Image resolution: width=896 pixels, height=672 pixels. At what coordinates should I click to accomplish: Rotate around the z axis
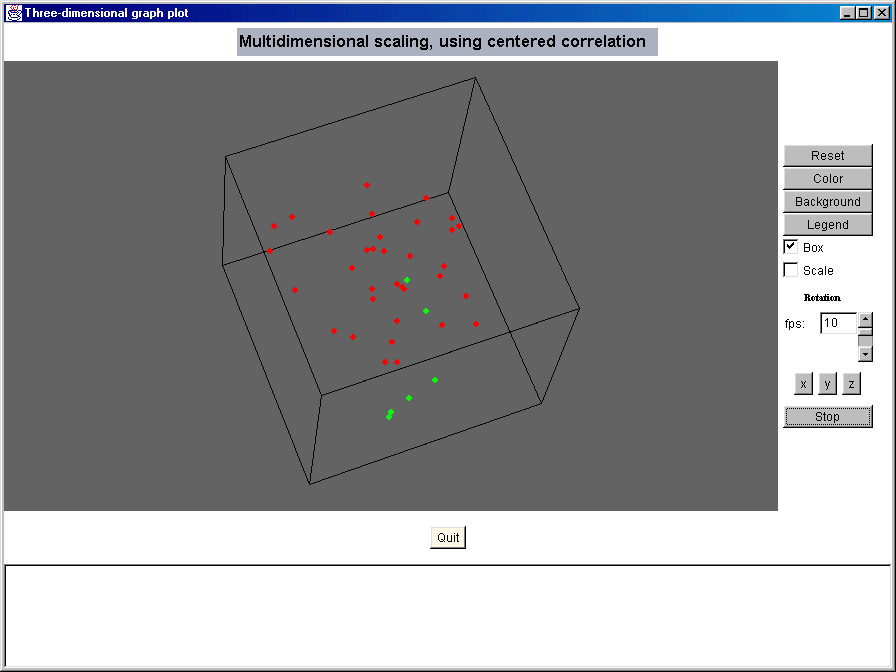[x=851, y=384]
